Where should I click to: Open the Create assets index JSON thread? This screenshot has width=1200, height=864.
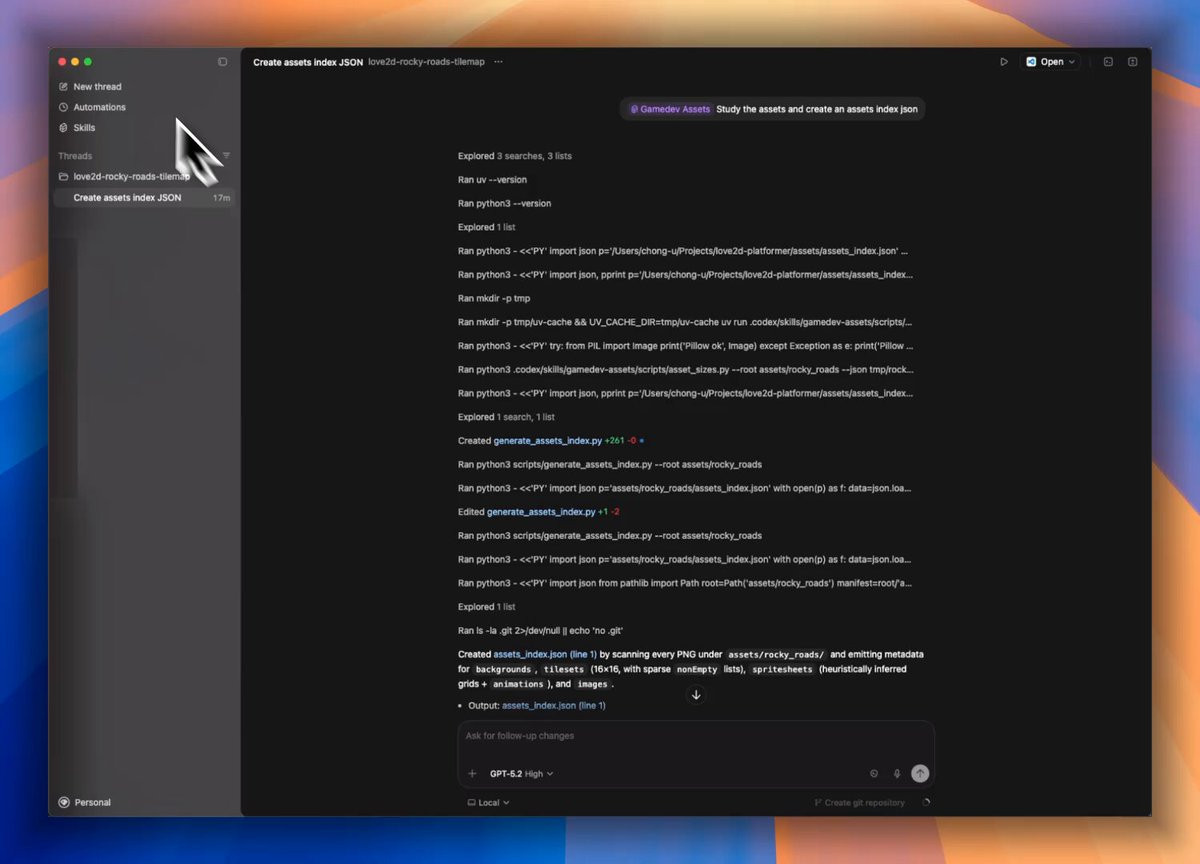pyautogui.click(x=144, y=198)
